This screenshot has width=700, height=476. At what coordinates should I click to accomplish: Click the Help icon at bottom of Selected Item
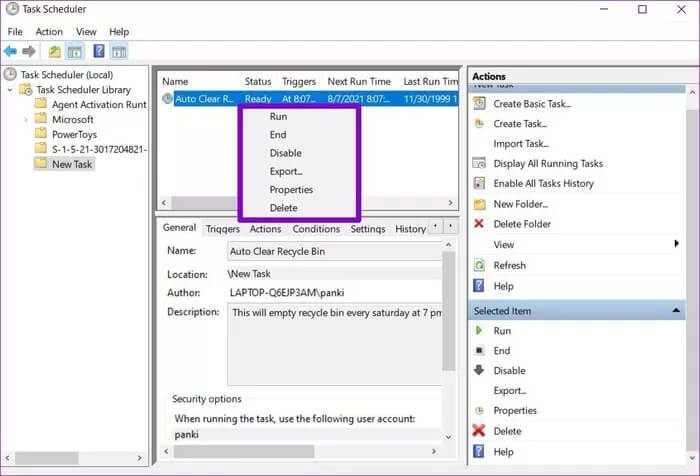[479, 451]
